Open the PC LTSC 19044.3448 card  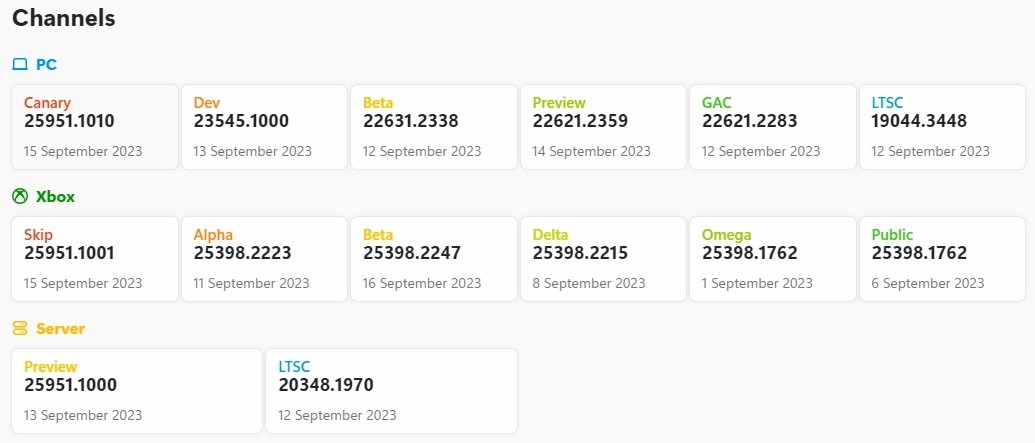coord(942,127)
